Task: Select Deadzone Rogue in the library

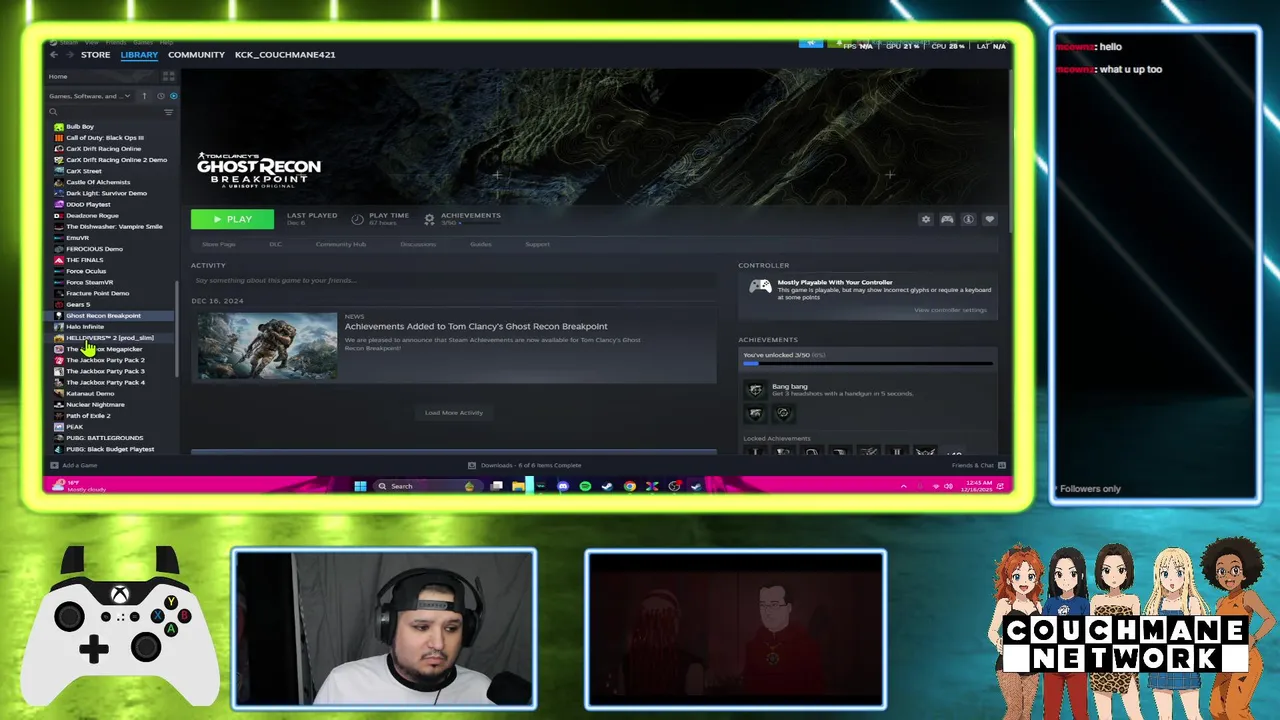Action: [92, 216]
